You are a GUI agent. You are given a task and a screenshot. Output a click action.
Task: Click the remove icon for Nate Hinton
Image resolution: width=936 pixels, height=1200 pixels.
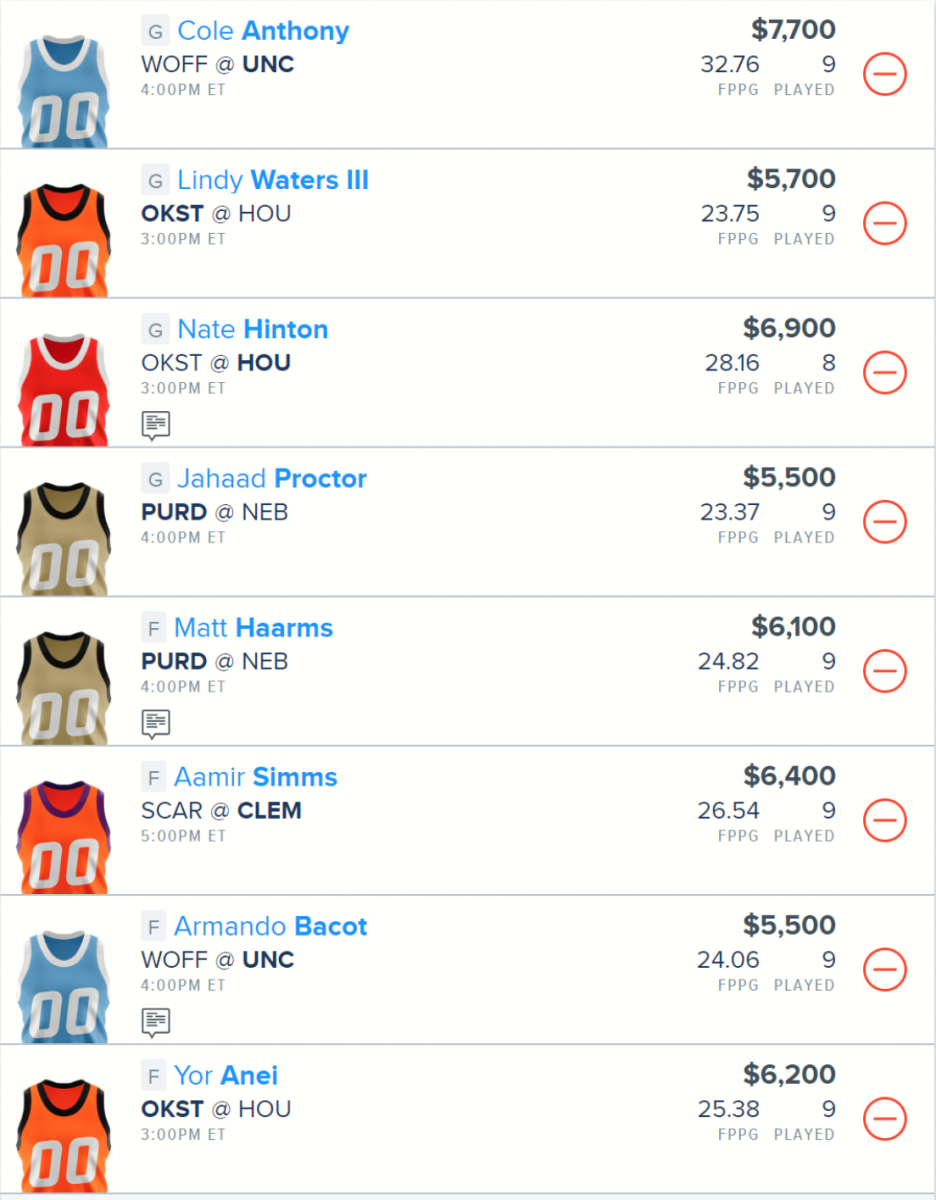pos(885,373)
